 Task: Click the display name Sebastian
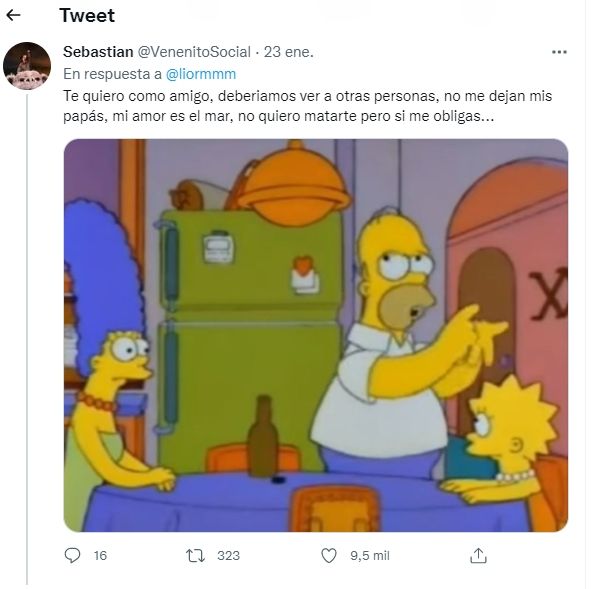click(x=98, y=52)
